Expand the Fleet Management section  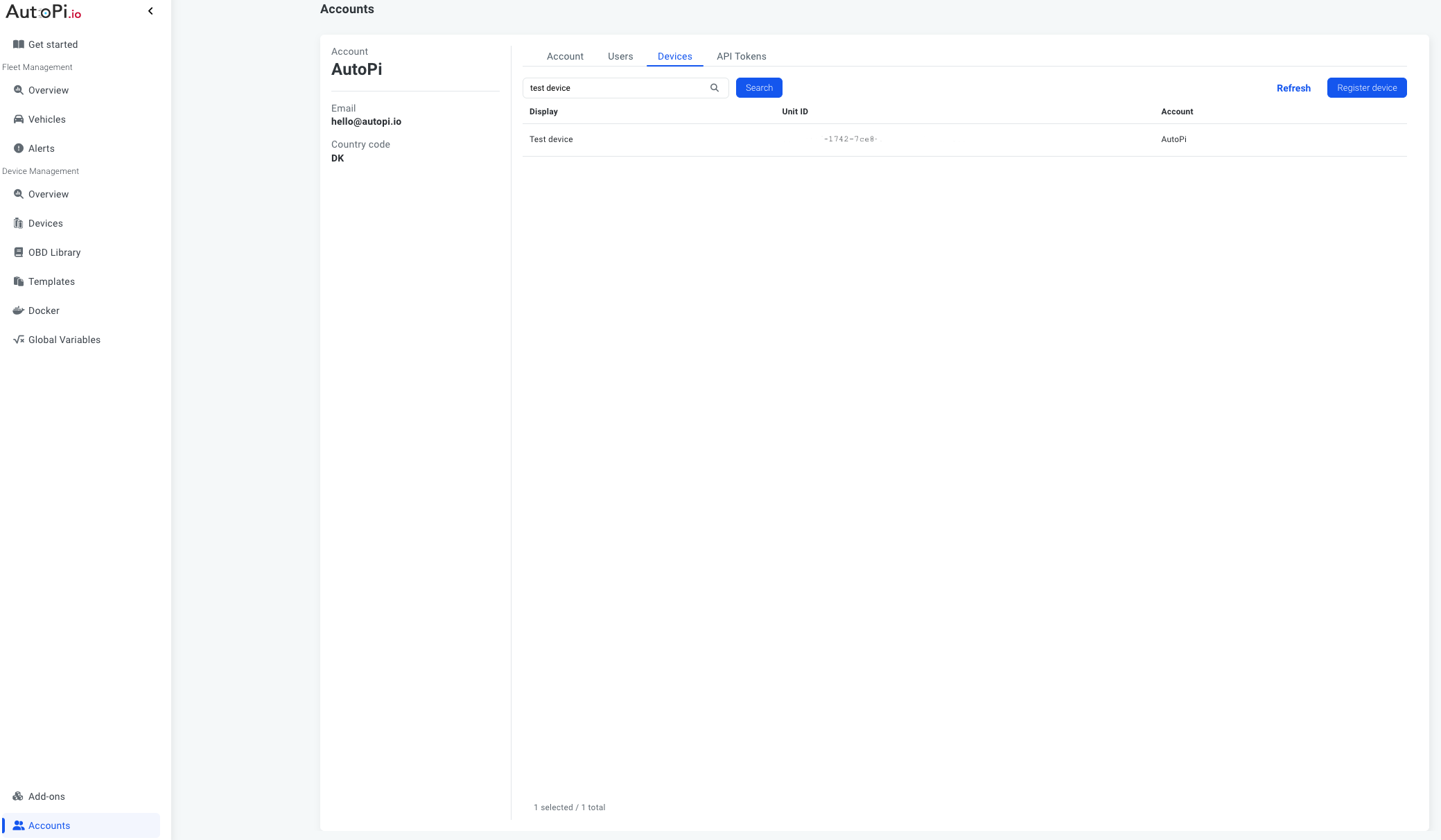[x=37, y=67]
